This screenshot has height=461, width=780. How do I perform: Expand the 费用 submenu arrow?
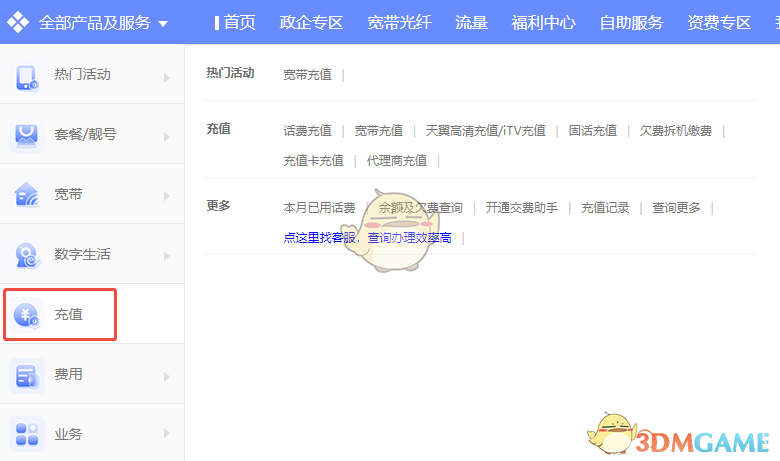[x=167, y=376]
